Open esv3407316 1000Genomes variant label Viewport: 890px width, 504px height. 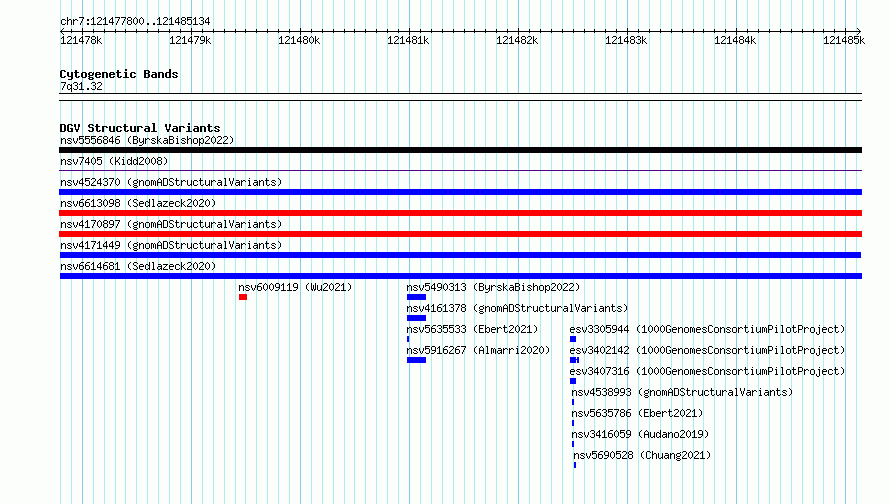[707, 371]
